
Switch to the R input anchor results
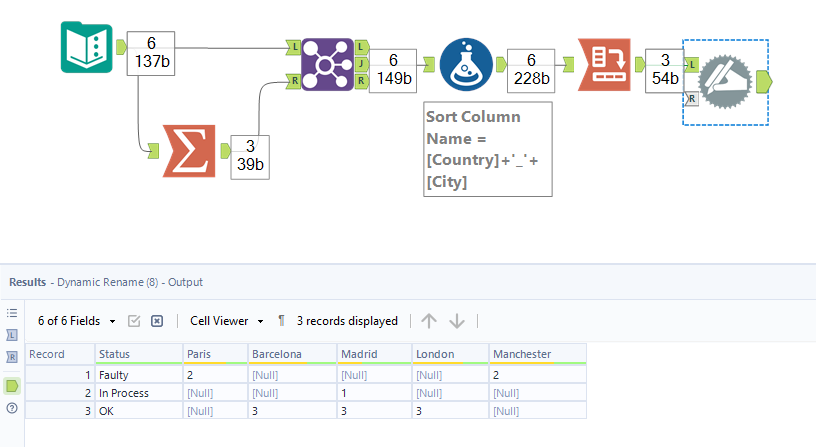tap(12, 357)
